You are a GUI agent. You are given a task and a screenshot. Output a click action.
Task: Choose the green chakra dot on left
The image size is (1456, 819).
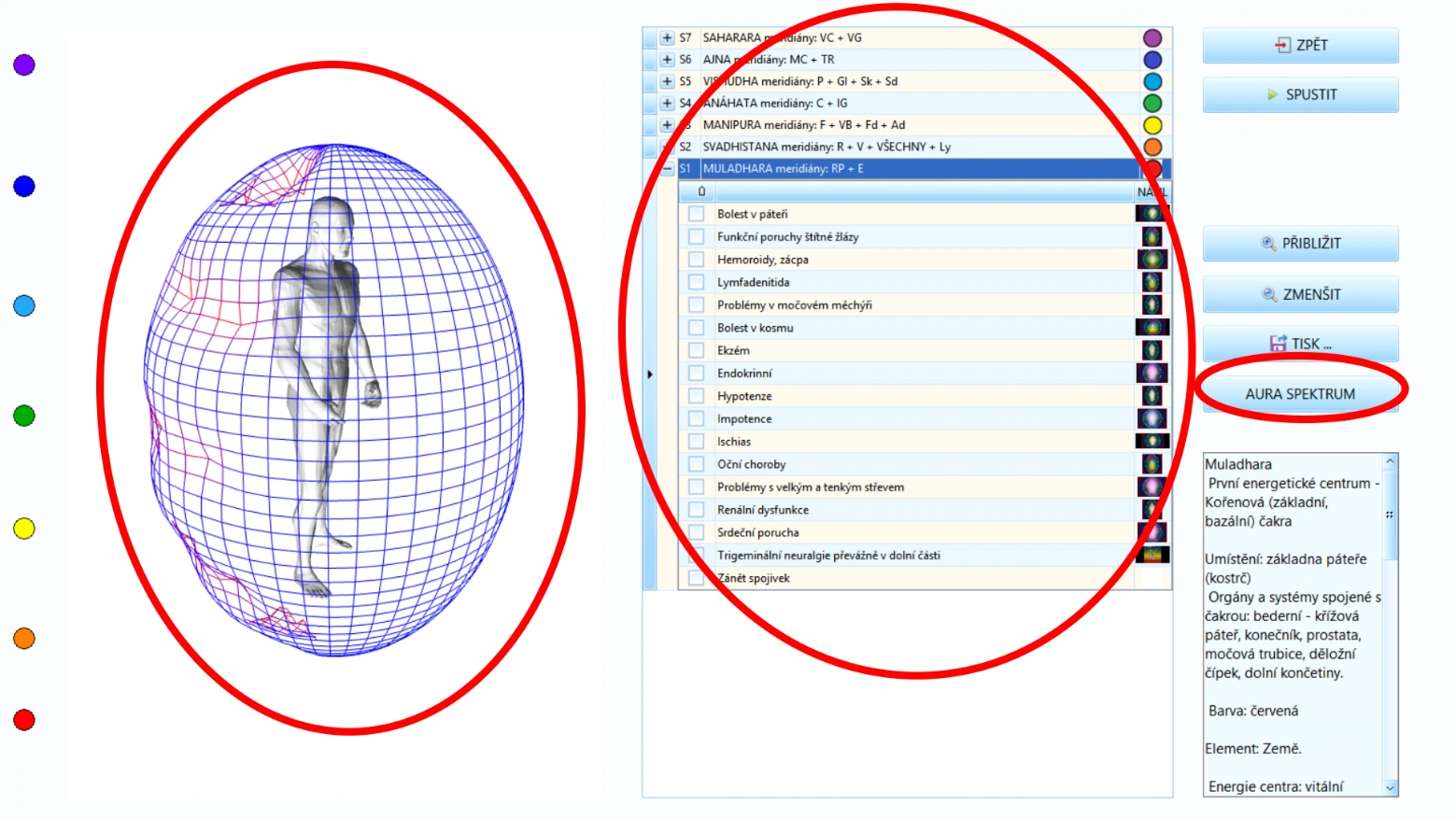[24, 416]
